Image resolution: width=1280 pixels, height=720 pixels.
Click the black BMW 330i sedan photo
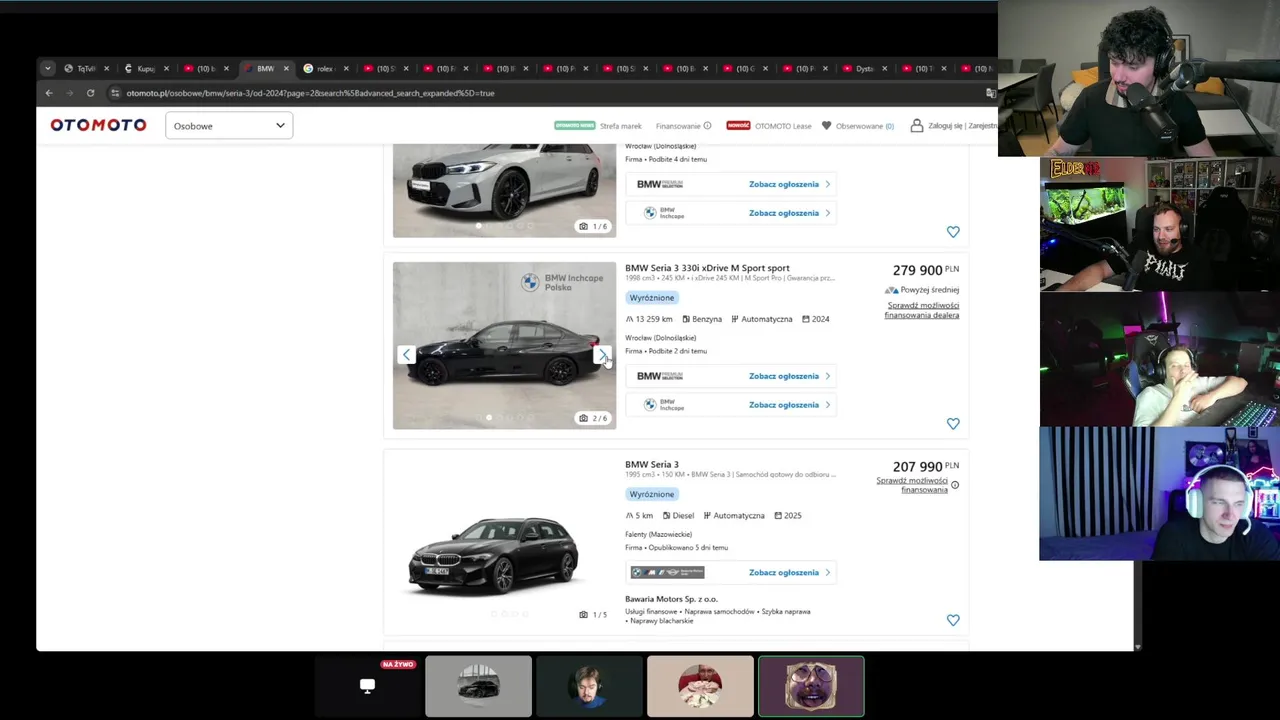(504, 346)
